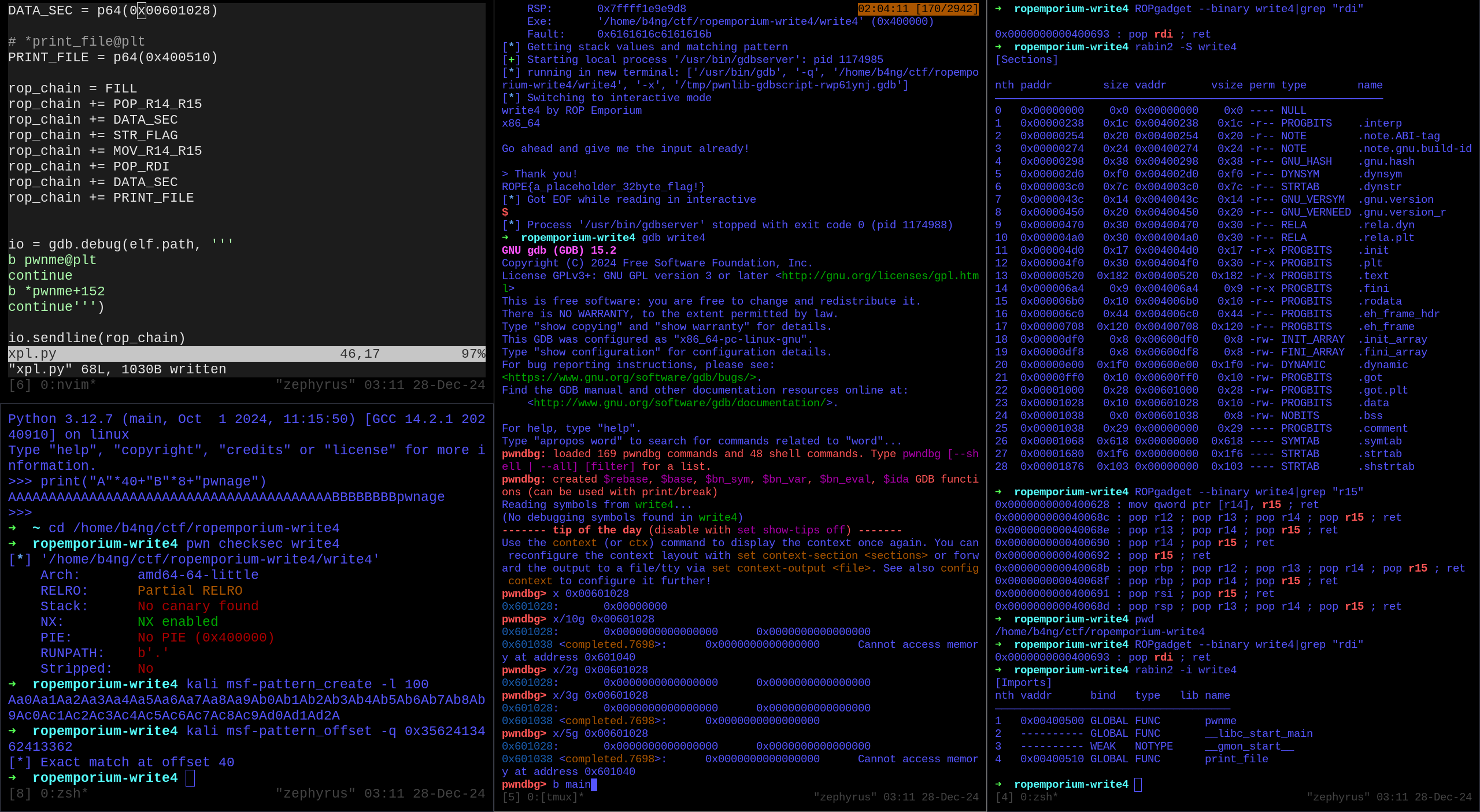Click the PRINT_FILE = p64(0x400510) line
Screen dimensions: 1480x812
click(x=113, y=57)
